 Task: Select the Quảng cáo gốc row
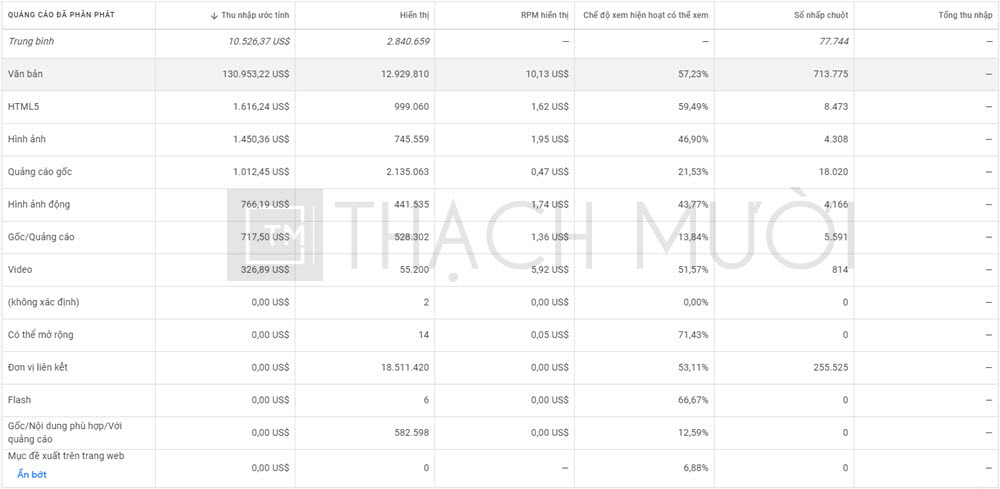(x=500, y=172)
